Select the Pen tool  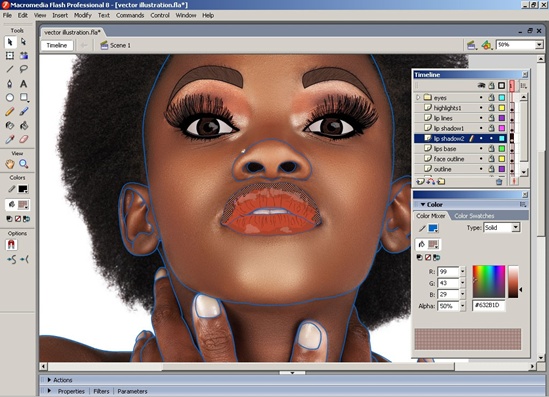click(10, 84)
